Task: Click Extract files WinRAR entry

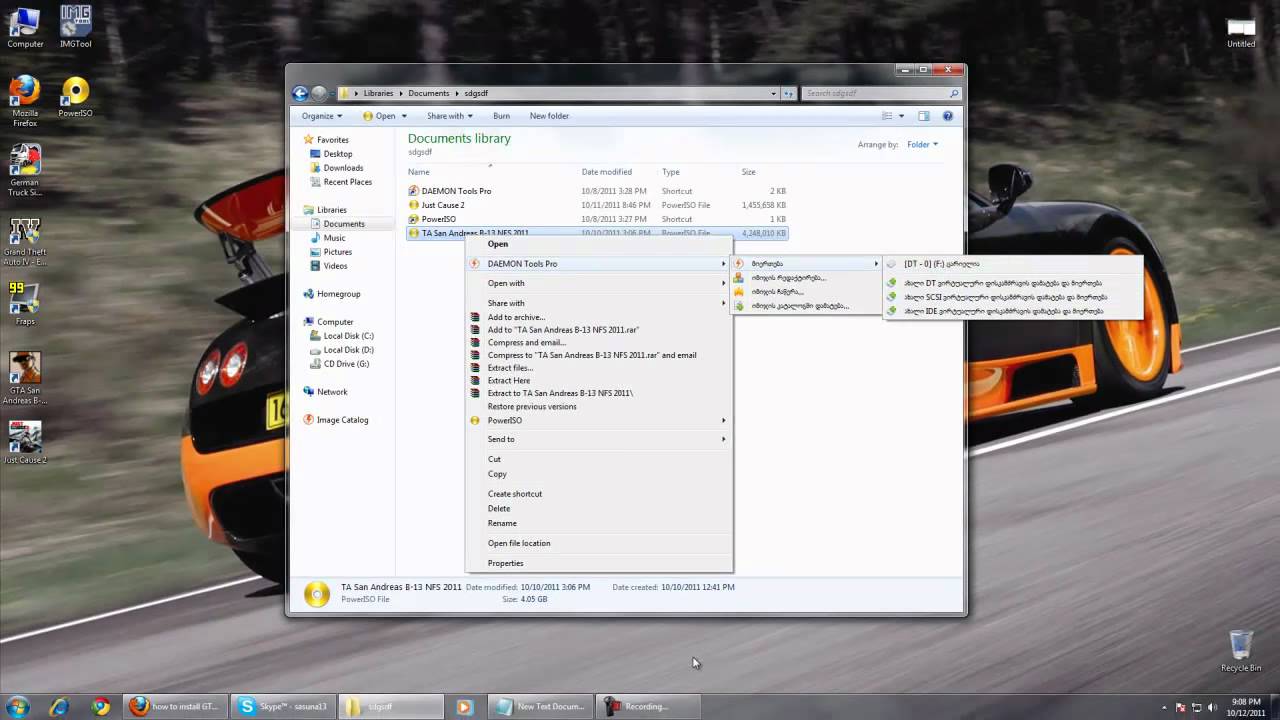Action: coord(598,368)
